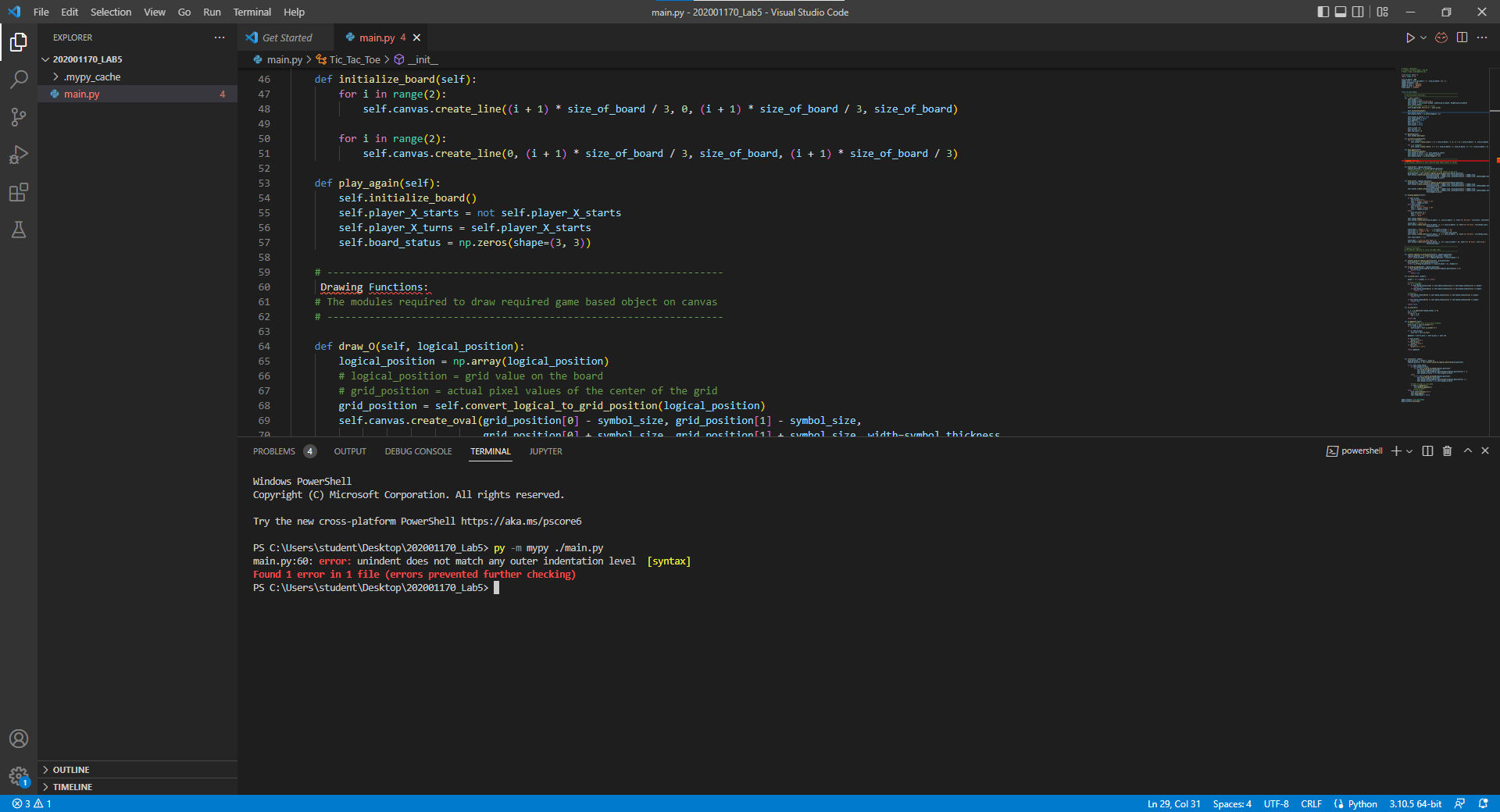Open Explorer Views and More Actions
Screen dimensions: 1500x812
(220, 37)
